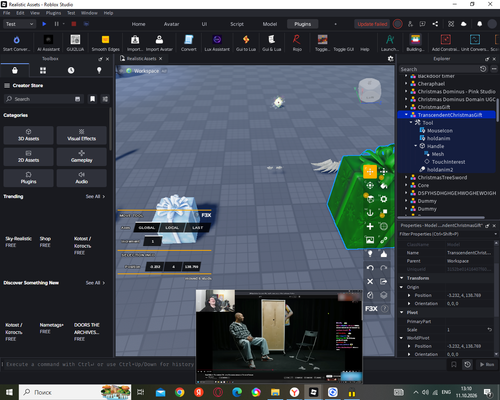Switch to the Model ribbon tab
500x400 pixels.
click(270, 24)
